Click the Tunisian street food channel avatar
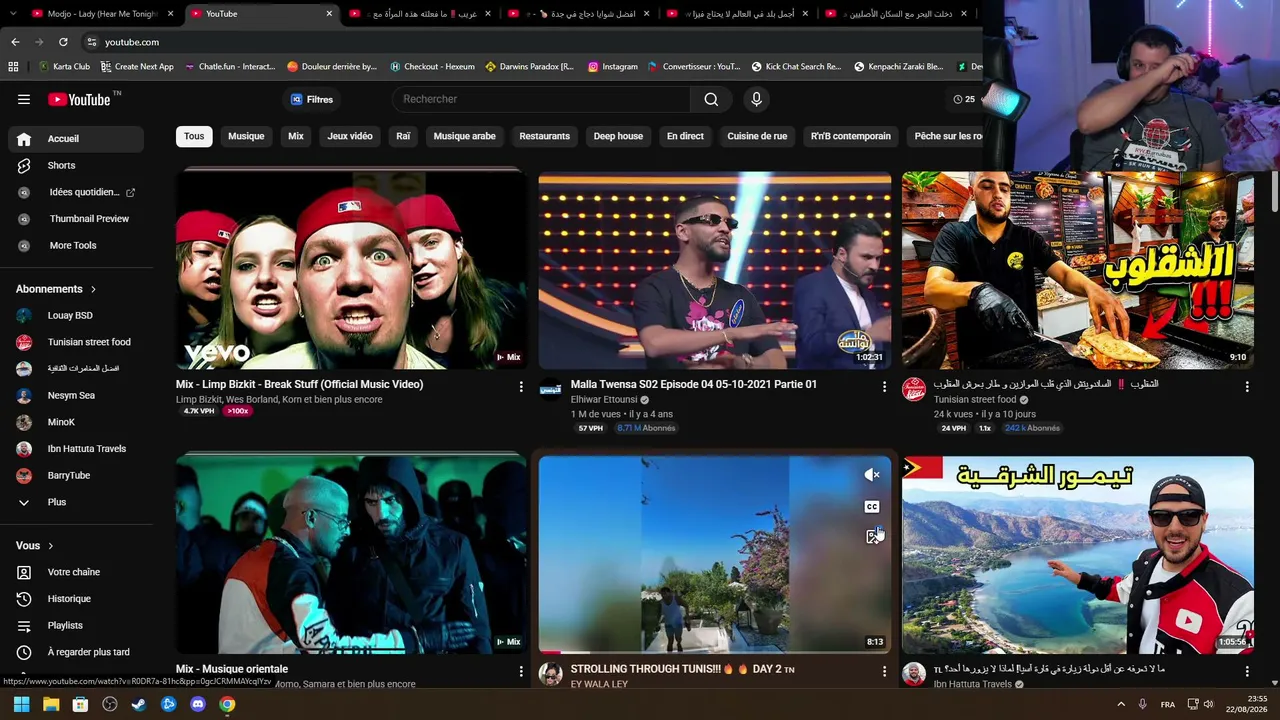The image size is (1280, 720). point(914,389)
